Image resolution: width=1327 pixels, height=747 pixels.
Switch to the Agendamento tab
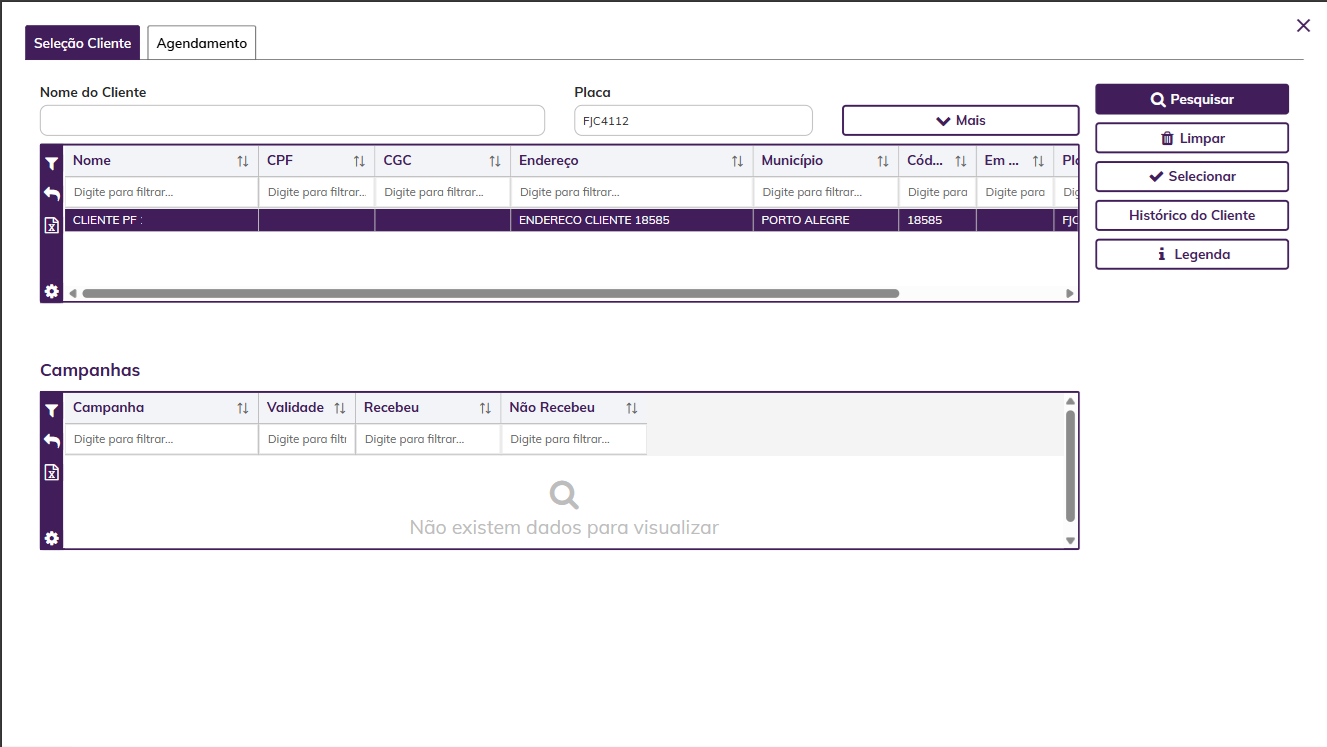coord(202,43)
